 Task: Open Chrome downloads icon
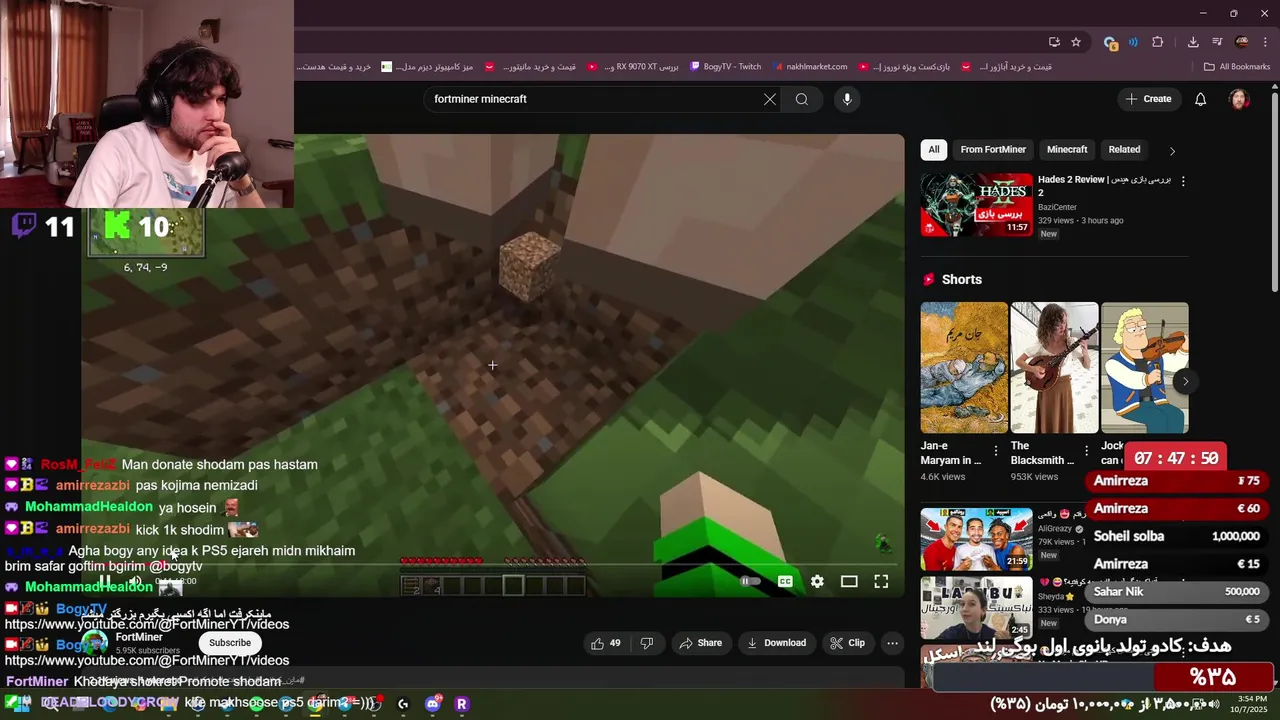[x=1193, y=42]
